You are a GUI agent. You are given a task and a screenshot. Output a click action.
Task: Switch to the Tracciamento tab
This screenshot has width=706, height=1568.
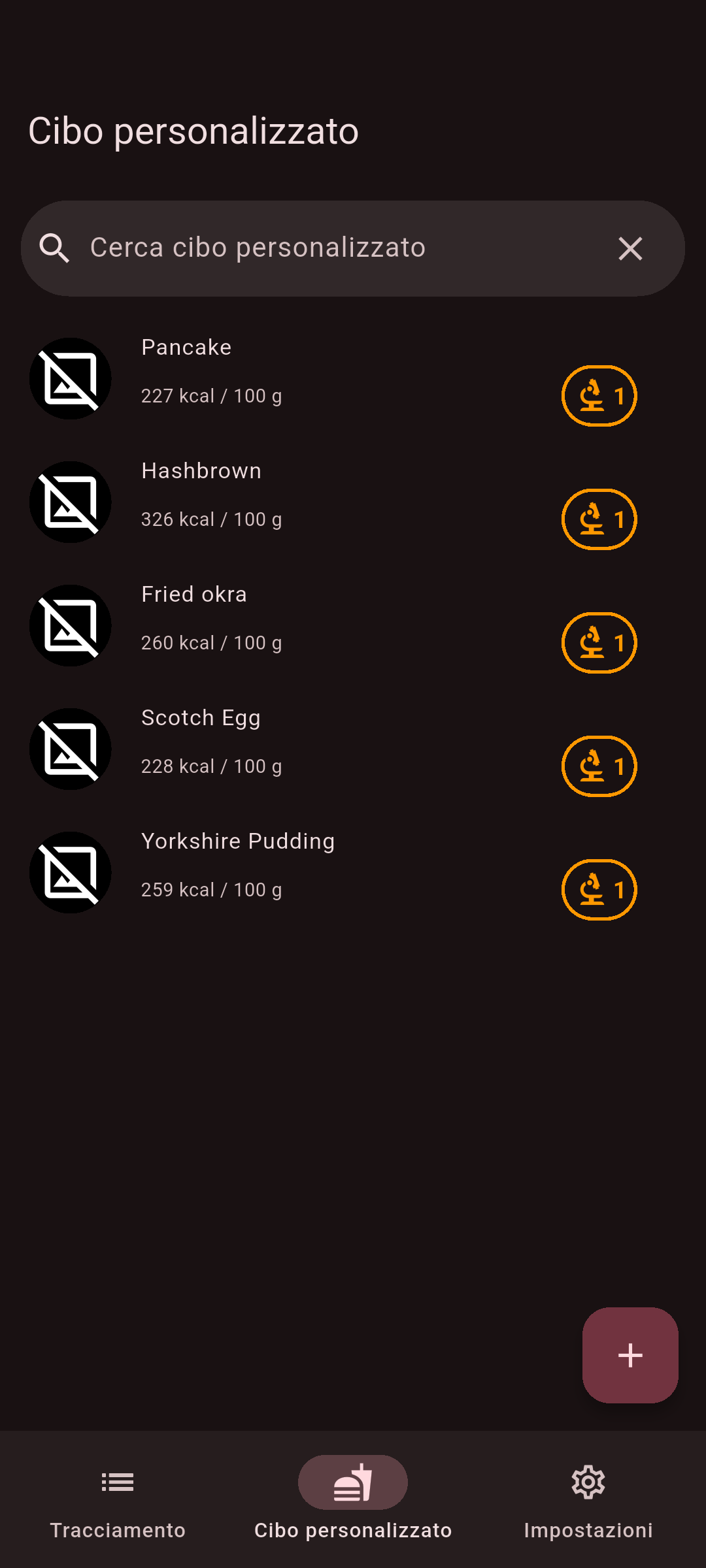click(118, 1497)
